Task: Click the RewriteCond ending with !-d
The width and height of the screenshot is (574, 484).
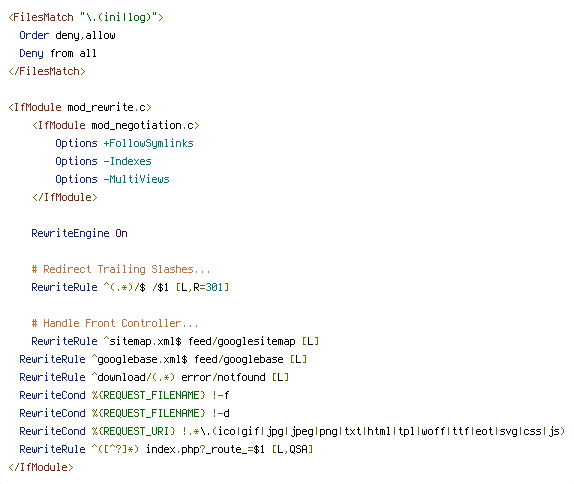Action: click(124, 413)
